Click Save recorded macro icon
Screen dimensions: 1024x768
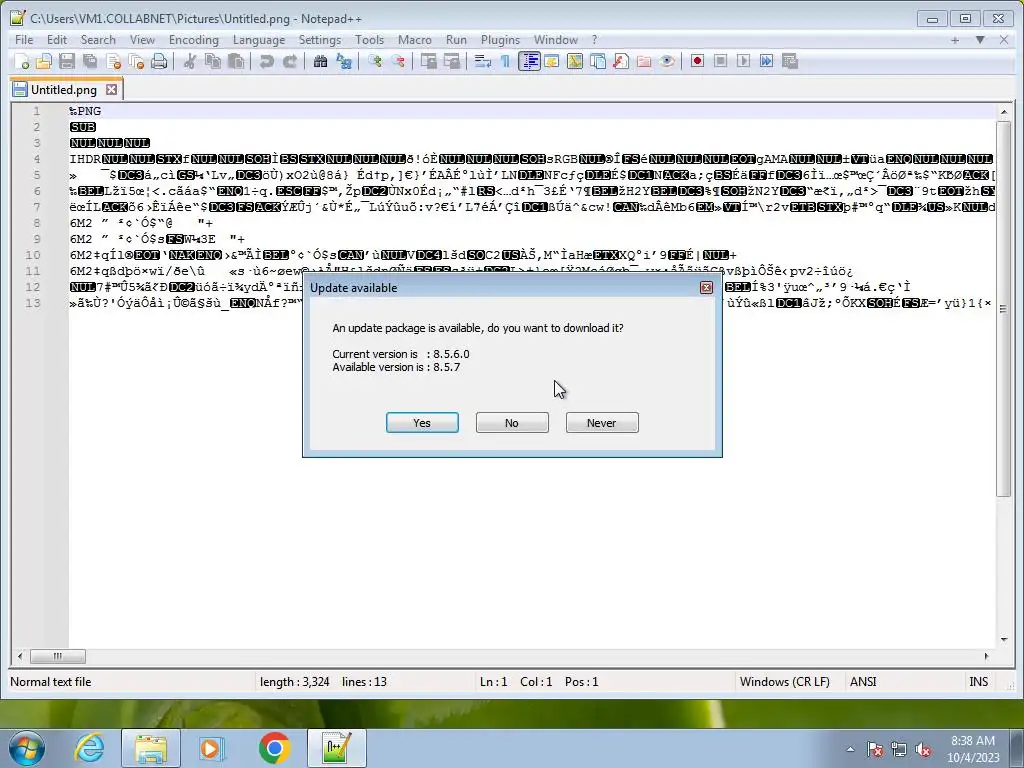point(790,61)
